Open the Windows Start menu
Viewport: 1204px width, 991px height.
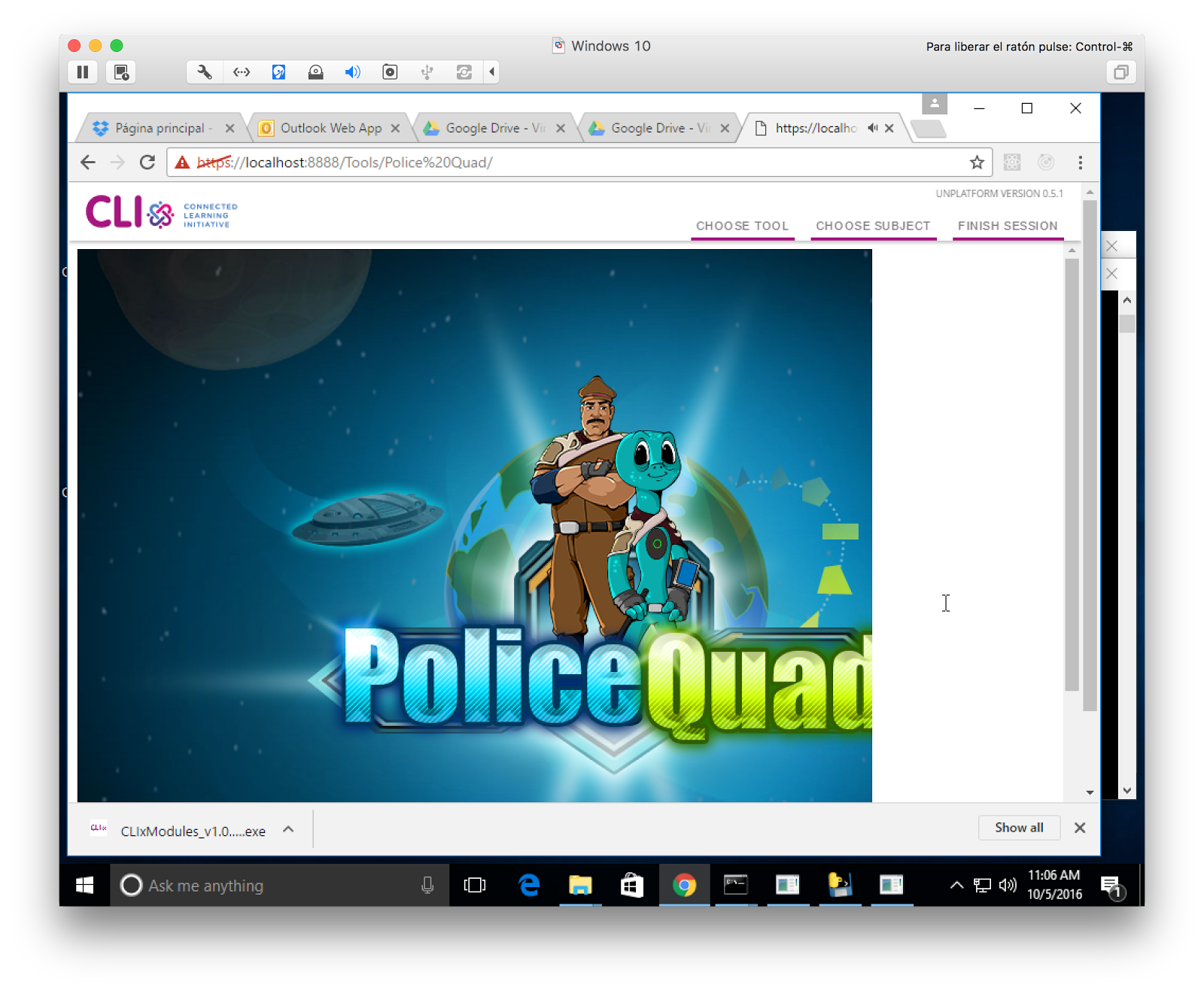click(84, 885)
